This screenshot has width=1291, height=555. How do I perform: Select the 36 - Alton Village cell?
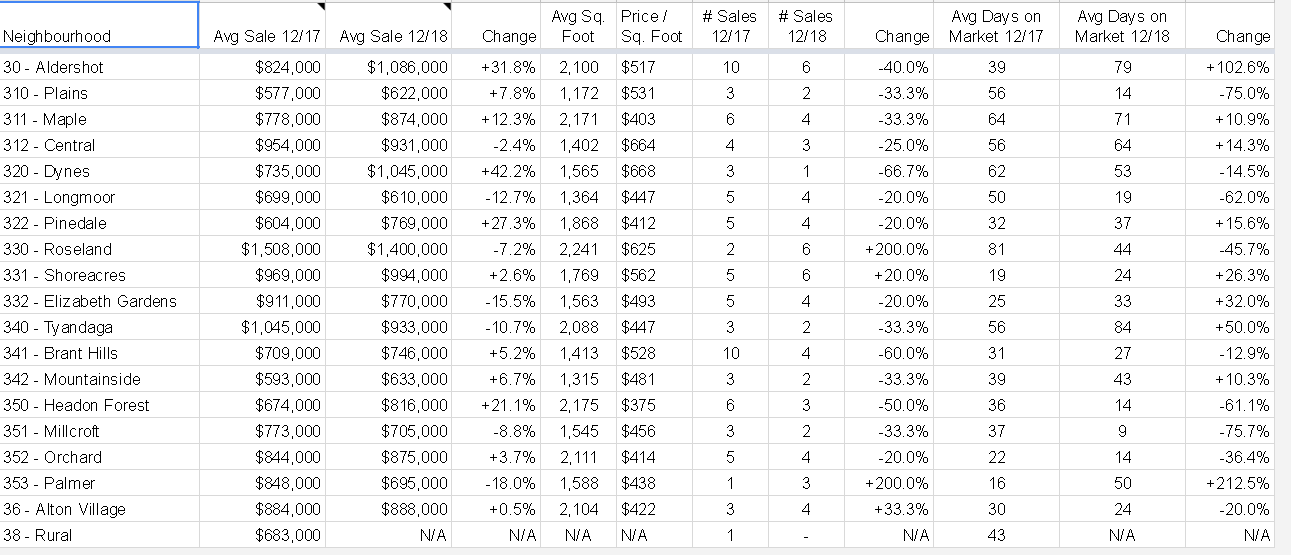tap(99, 509)
